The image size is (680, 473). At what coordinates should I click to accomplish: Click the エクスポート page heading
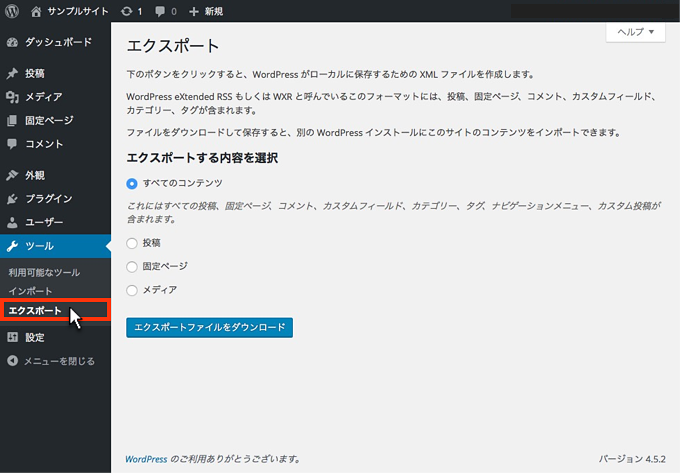click(173, 46)
